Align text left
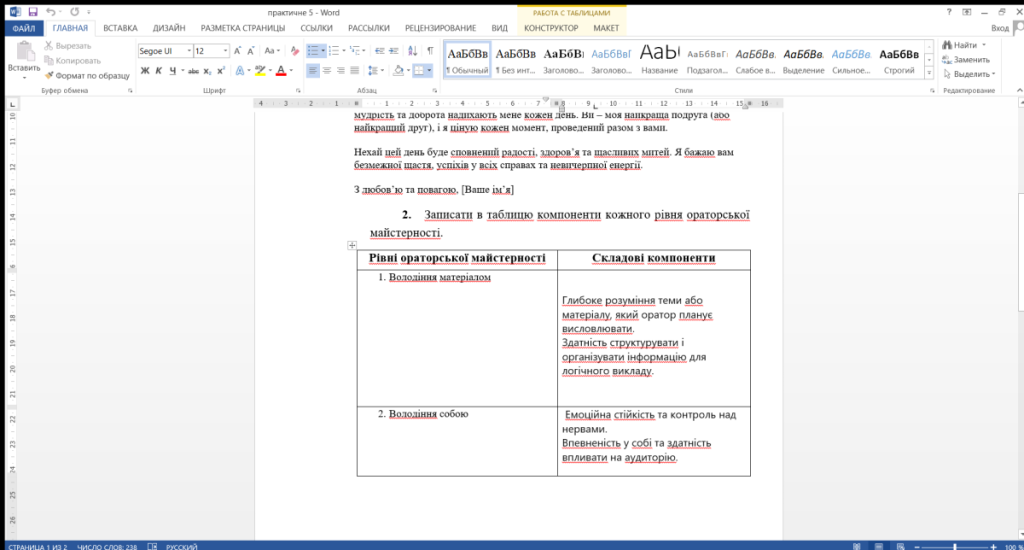Screen dimensions: 1024x550 tap(313, 71)
